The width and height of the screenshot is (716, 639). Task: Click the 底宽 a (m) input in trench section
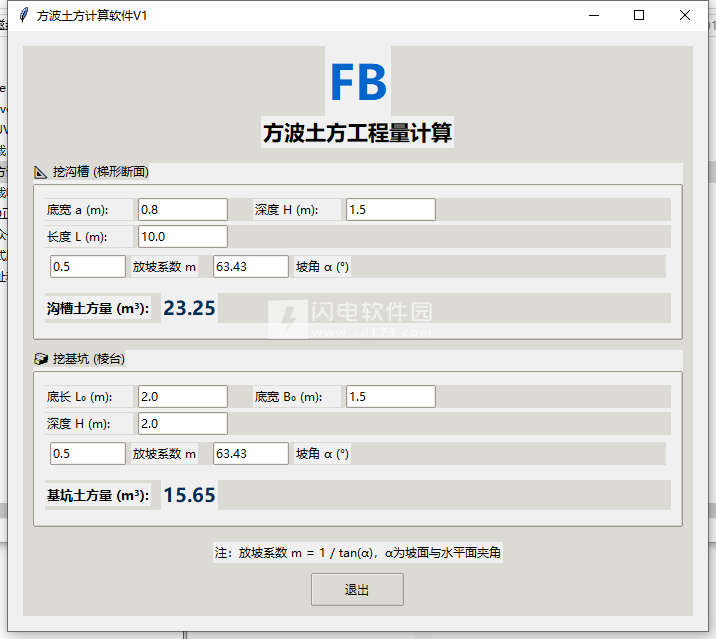pyautogui.click(x=182, y=210)
